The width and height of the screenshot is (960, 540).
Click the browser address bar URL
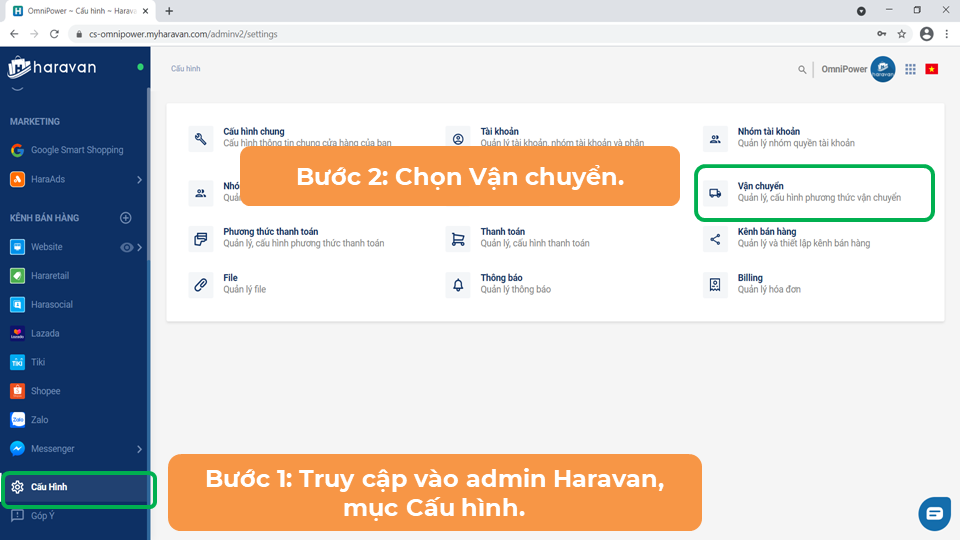(x=183, y=34)
